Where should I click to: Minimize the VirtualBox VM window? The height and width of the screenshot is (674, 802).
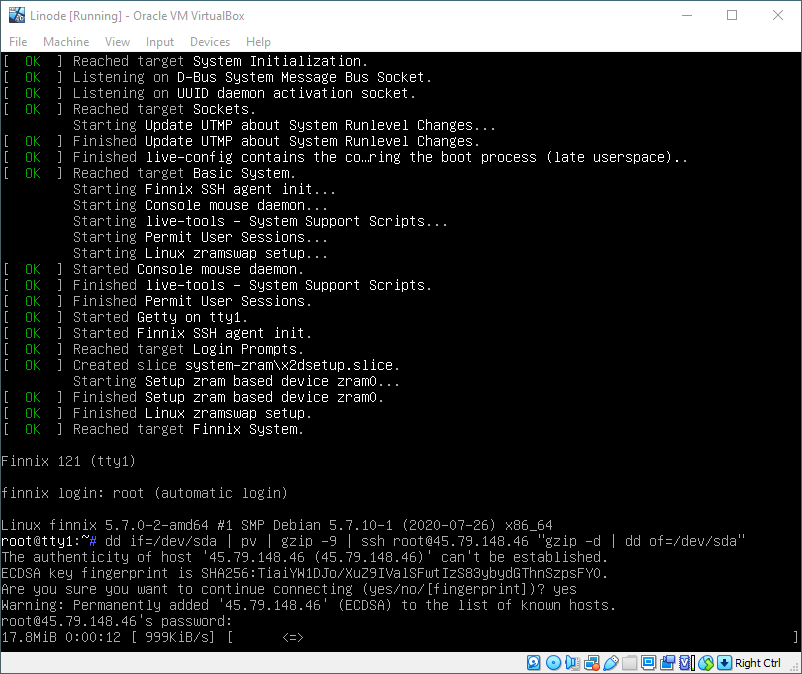[687, 15]
